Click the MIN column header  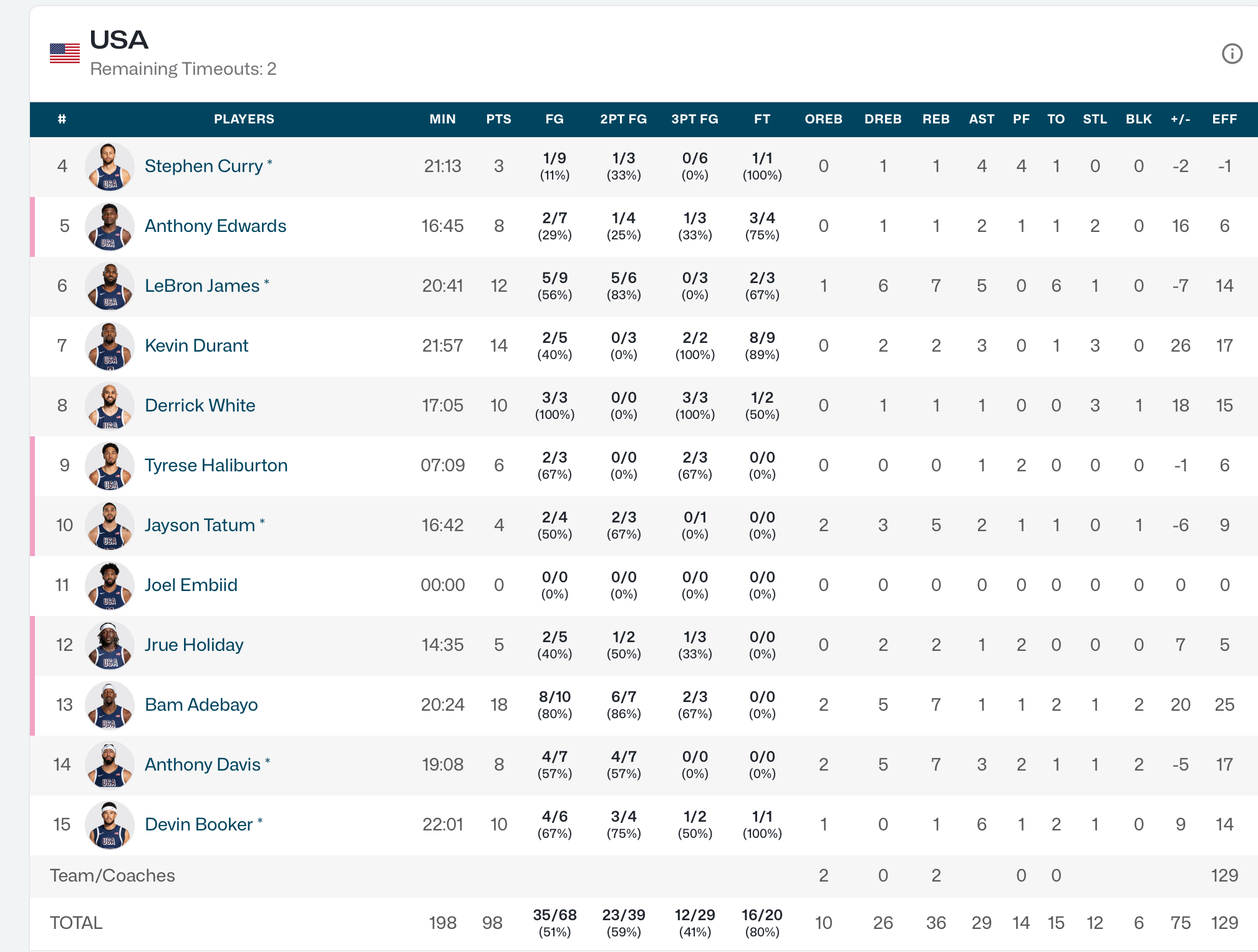[x=442, y=119]
